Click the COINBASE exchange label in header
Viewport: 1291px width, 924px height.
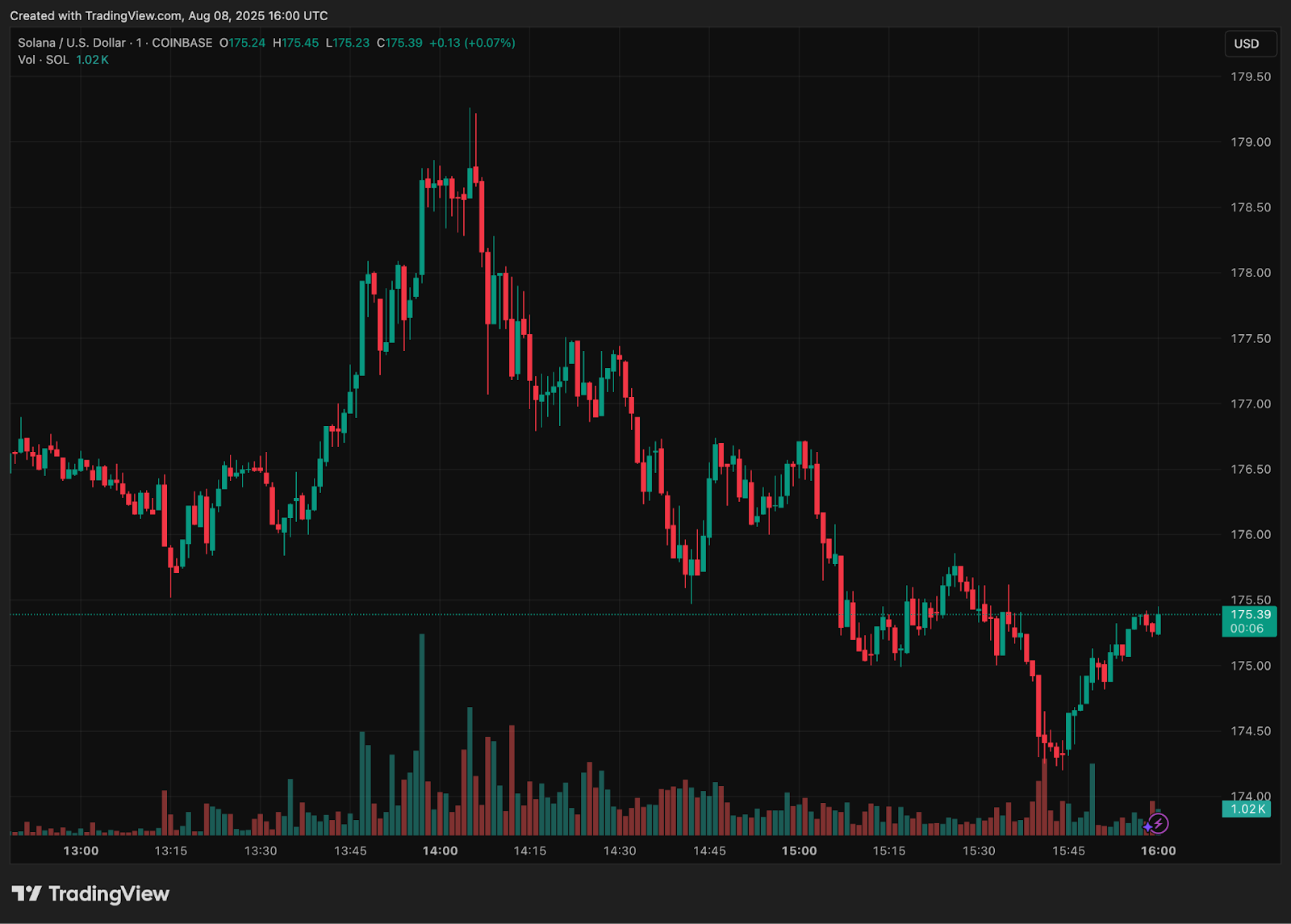coord(182,43)
